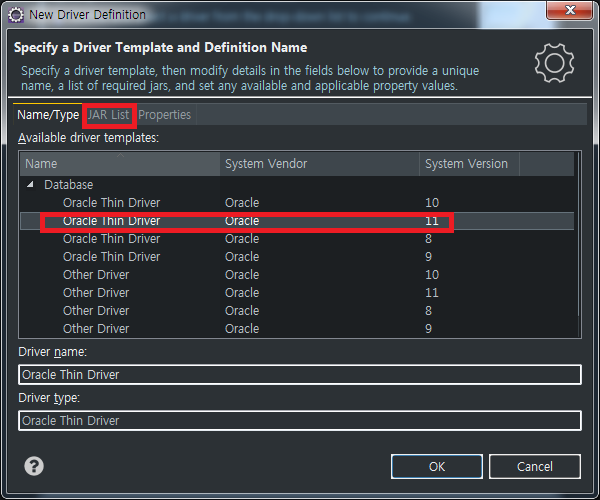The width and height of the screenshot is (600, 500).
Task: Click the Database category label
Action: click(x=68, y=185)
